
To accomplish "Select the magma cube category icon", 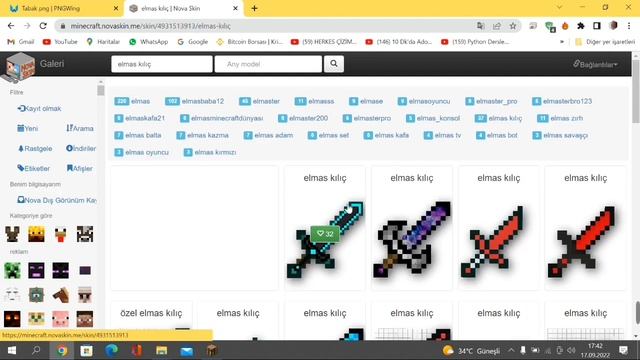I will coord(12,319).
